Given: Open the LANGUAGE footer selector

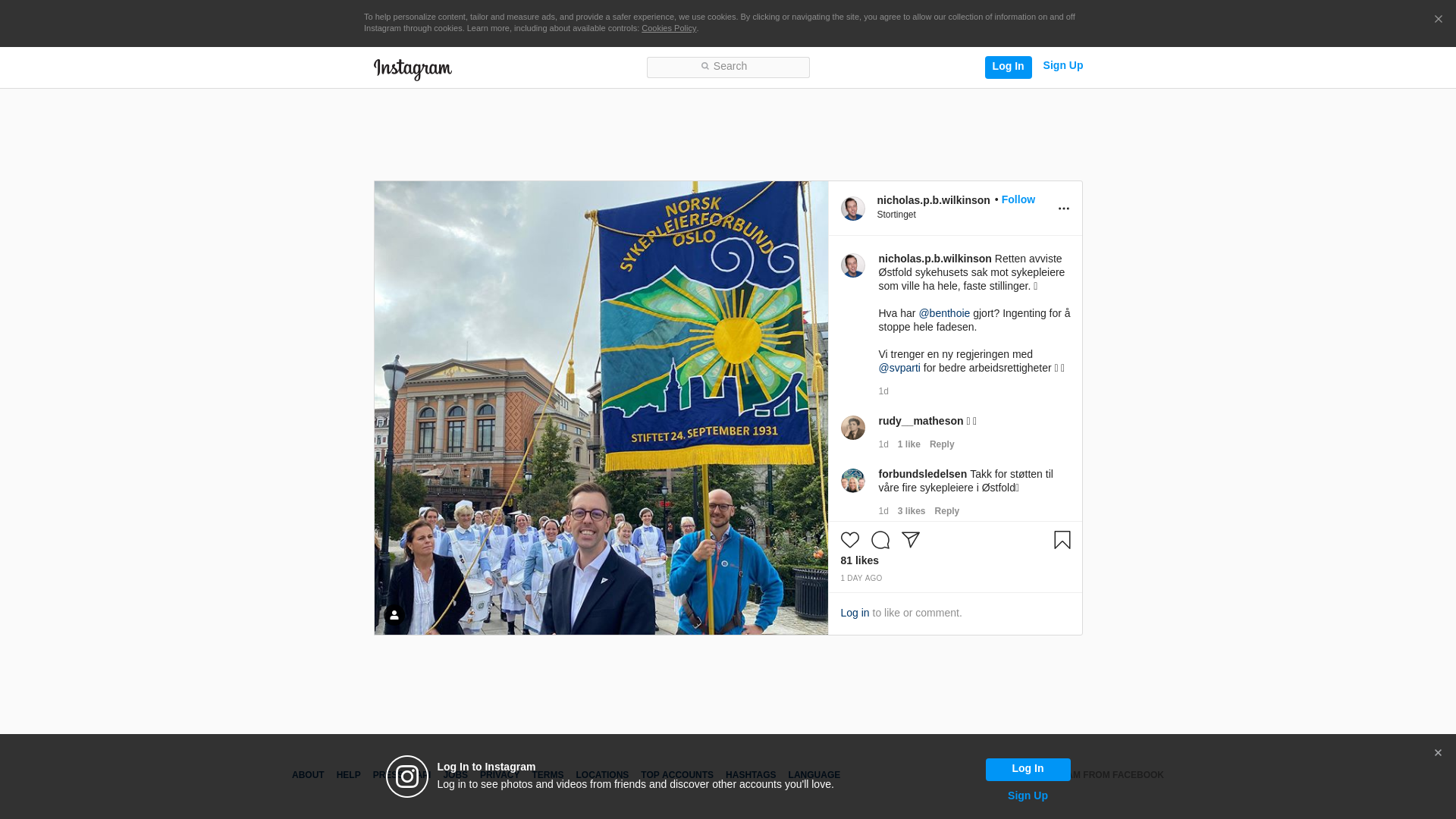Looking at the screenshot, I should click(x=814, y=775).
